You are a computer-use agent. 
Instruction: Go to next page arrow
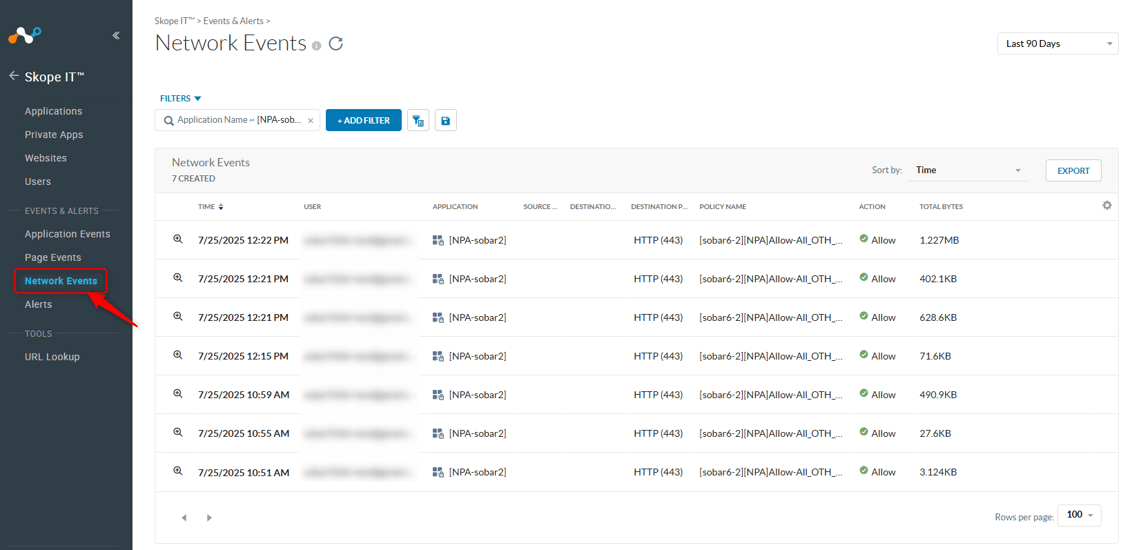(209, 517)
